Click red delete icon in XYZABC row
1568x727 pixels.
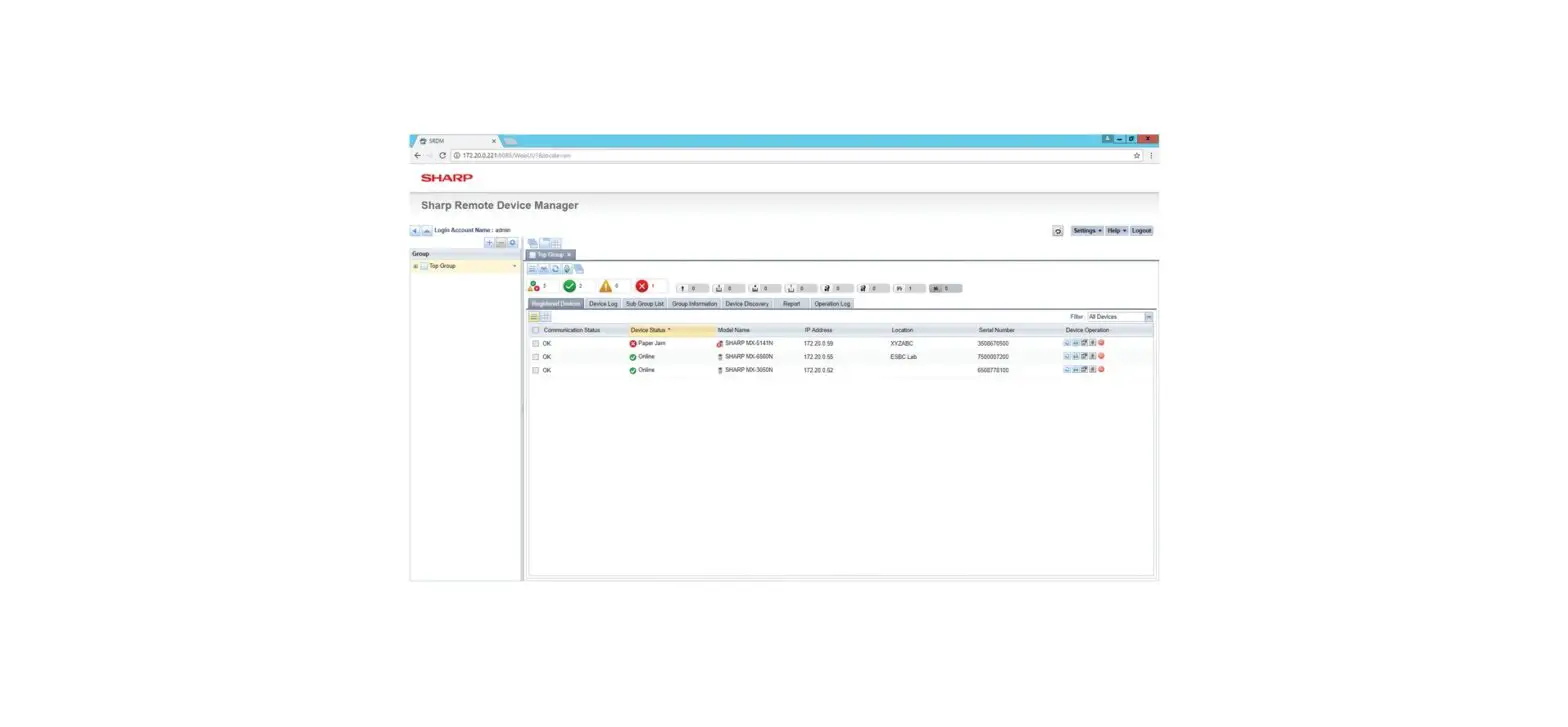[x=1101, y=343]
